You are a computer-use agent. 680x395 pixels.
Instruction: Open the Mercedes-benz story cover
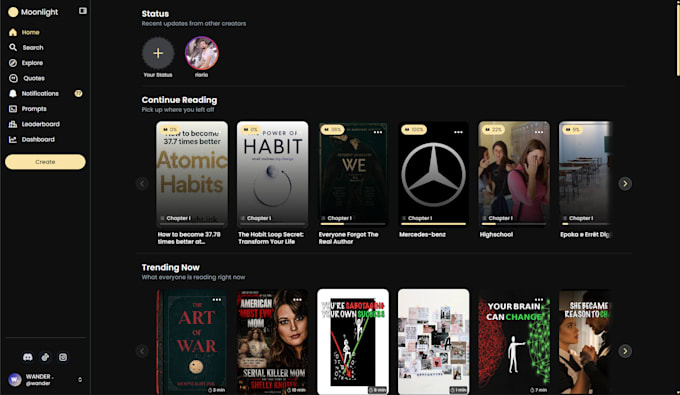tap(434, 174)
